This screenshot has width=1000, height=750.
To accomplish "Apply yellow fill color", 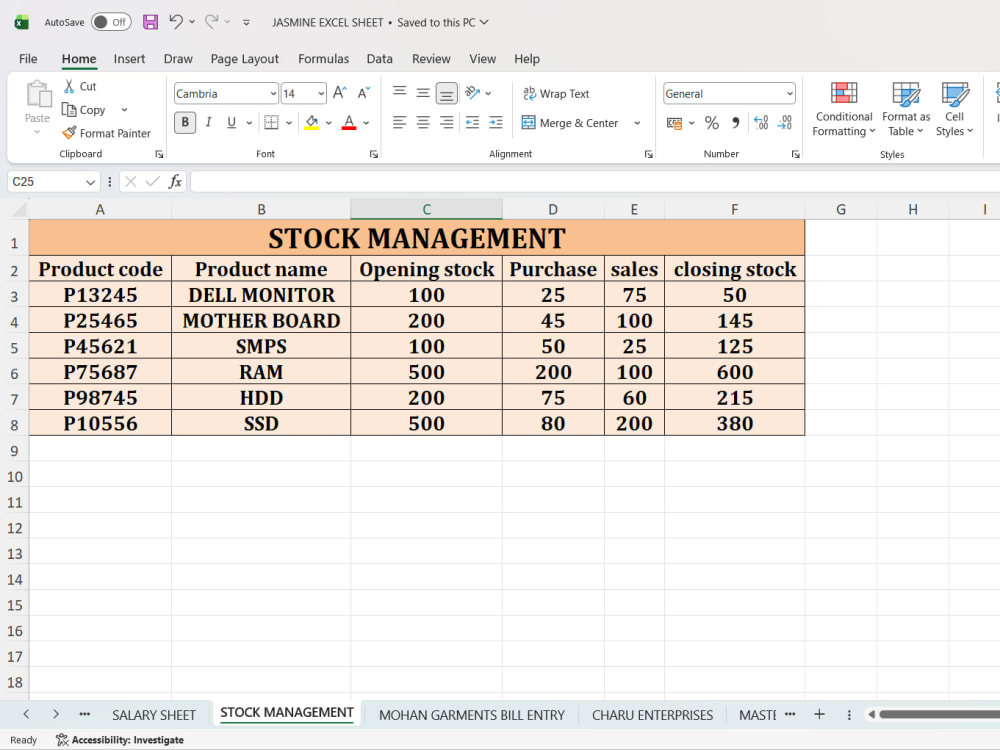I will [312, 122].
